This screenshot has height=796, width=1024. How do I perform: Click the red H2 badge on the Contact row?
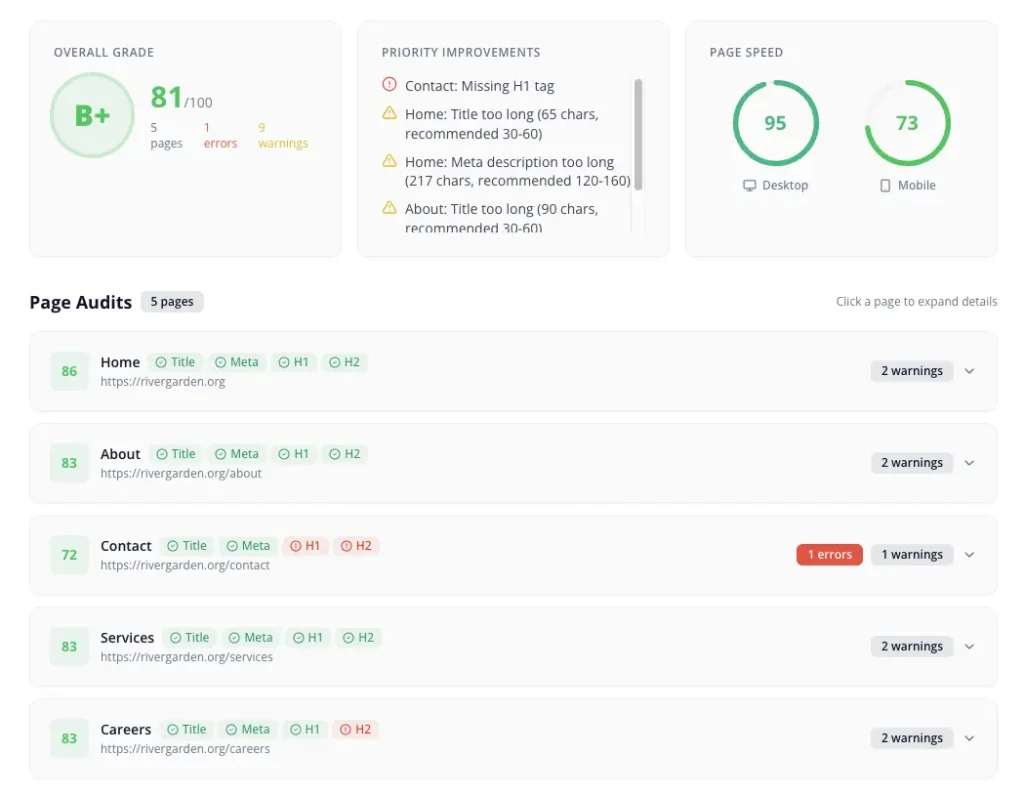[357, 546]
